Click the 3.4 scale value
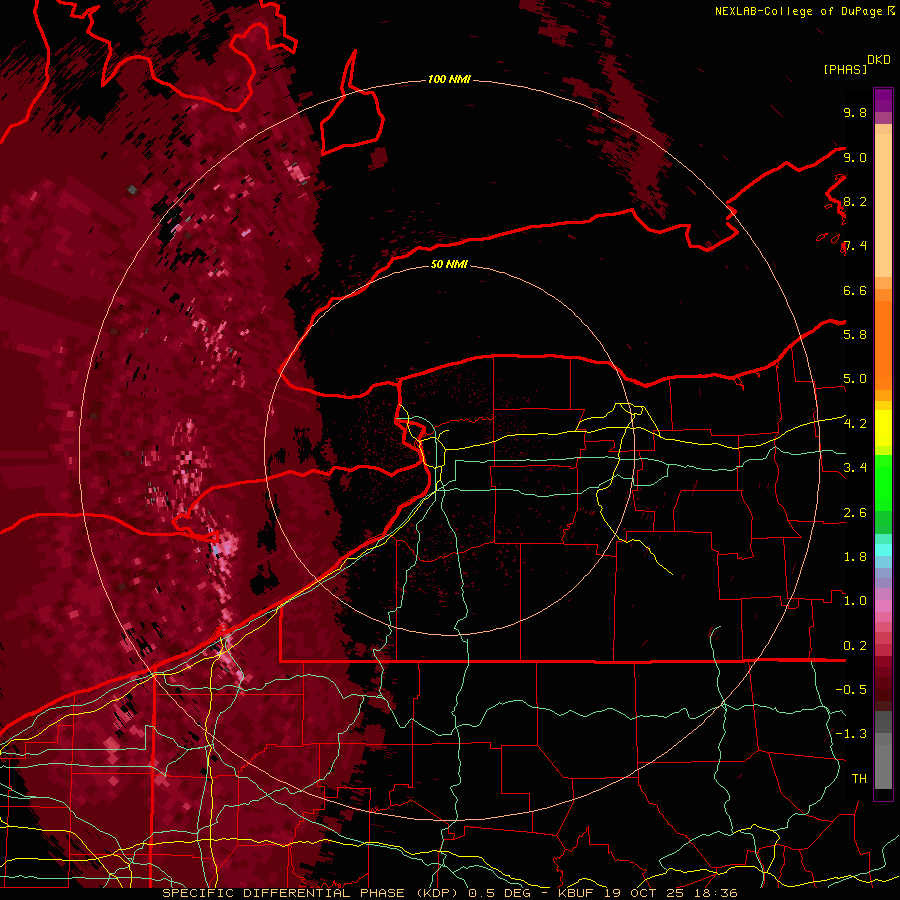900x900 pixels. pos(855,468)
